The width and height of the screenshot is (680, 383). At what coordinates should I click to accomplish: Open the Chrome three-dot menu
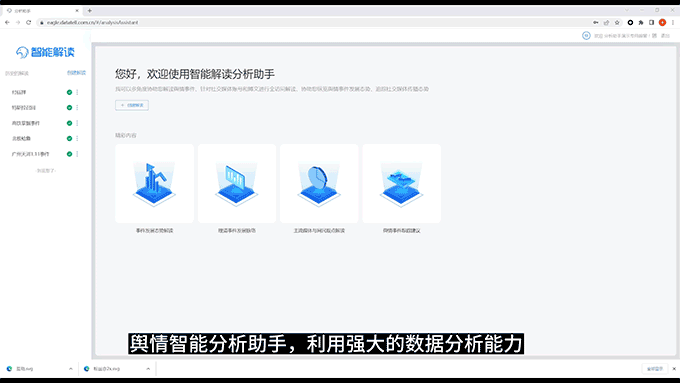tap(673, 23)
